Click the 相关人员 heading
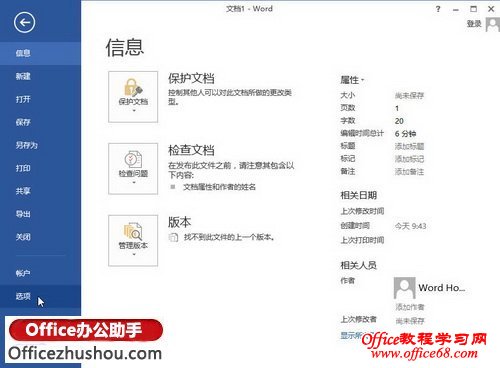The height and width of the screenshot is (368, 500). [358, 265]
